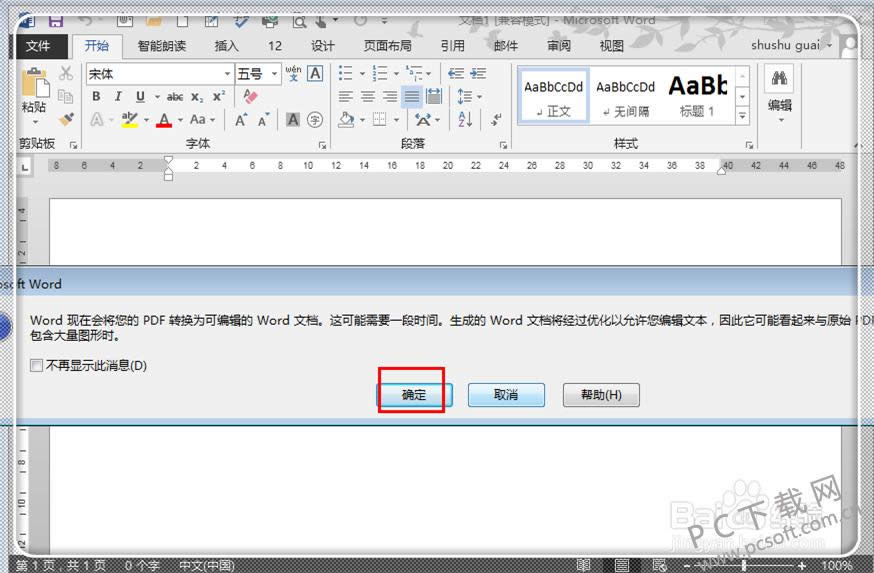
Task: Switch to the 审阅 tab
Action: (x=559, y=46)
